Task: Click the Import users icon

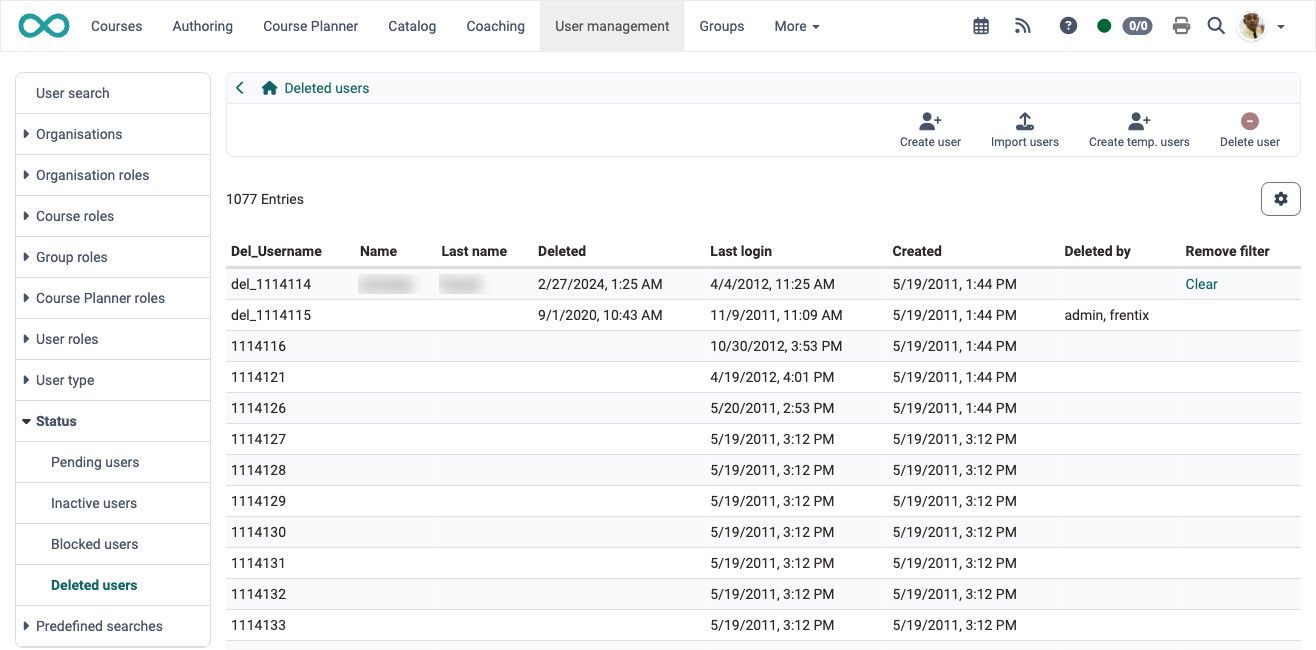Action: coord(1025,122)
